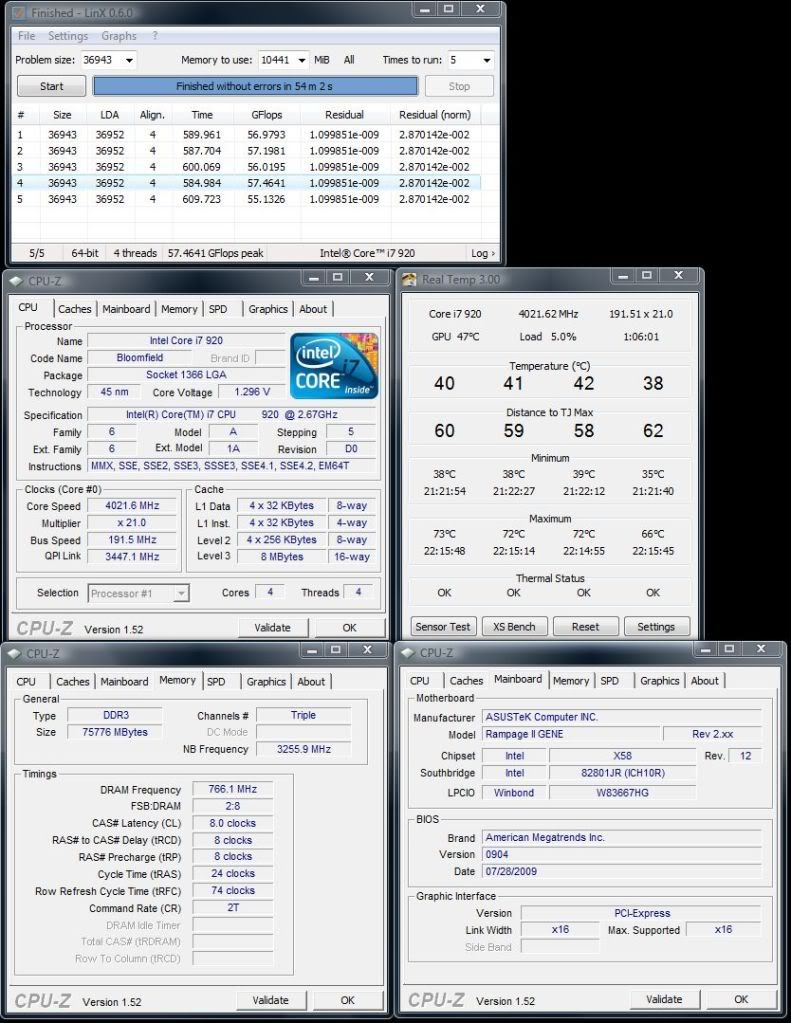The image size is (791, 1023).
Task: Click the Time column header in LinX
Action: point(202,115)
